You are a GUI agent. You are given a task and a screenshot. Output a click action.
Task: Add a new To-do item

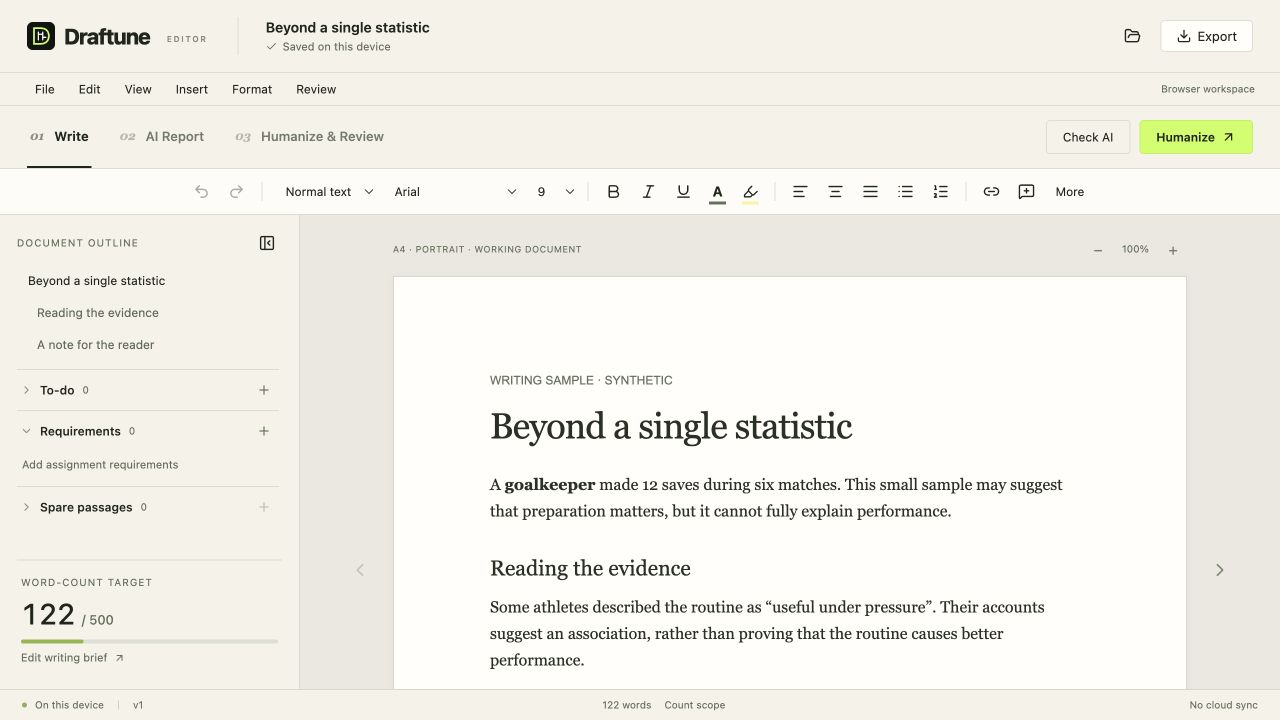click(264, 390)
